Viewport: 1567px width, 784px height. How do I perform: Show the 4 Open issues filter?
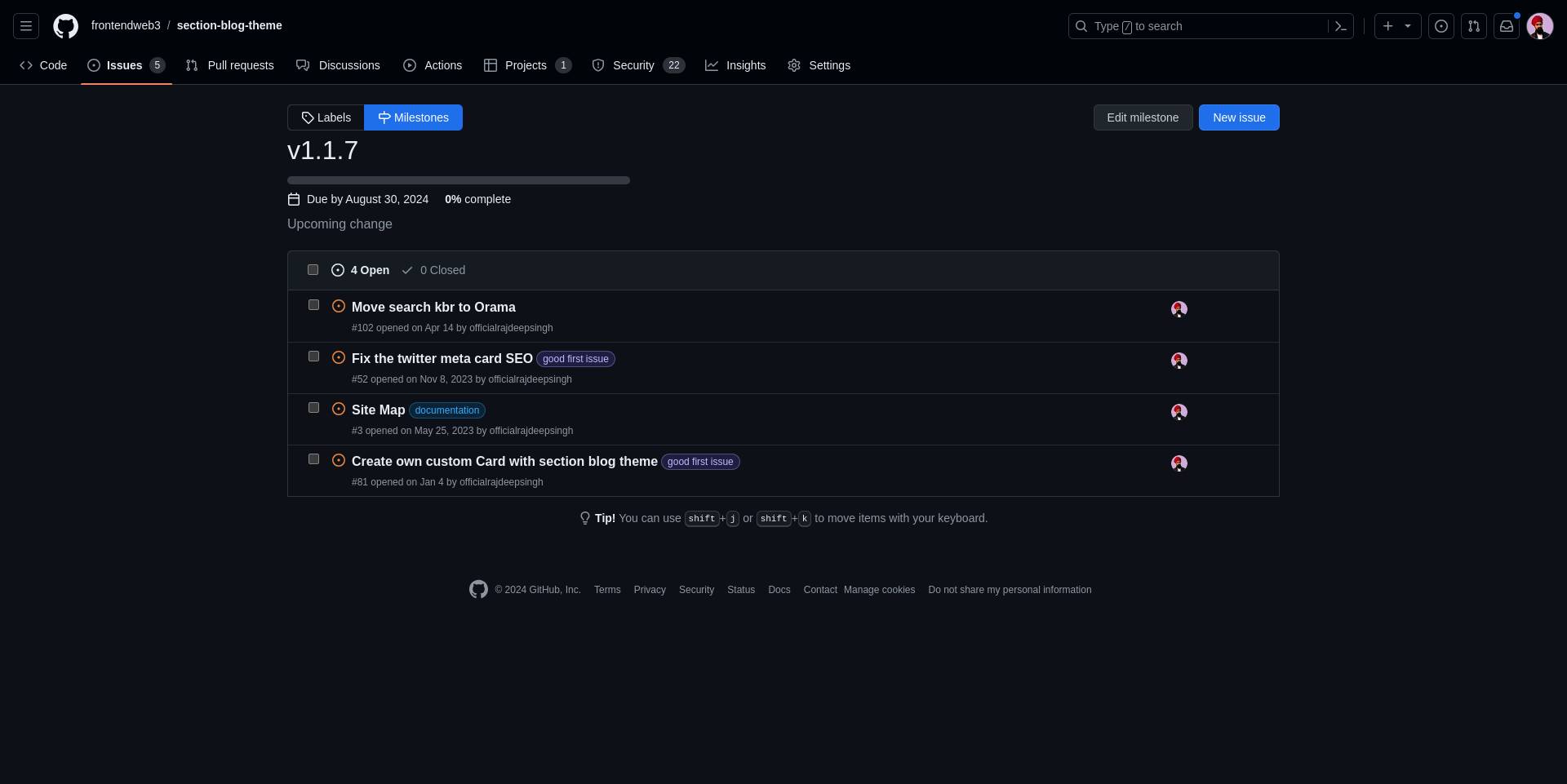(x=360, y=270)
